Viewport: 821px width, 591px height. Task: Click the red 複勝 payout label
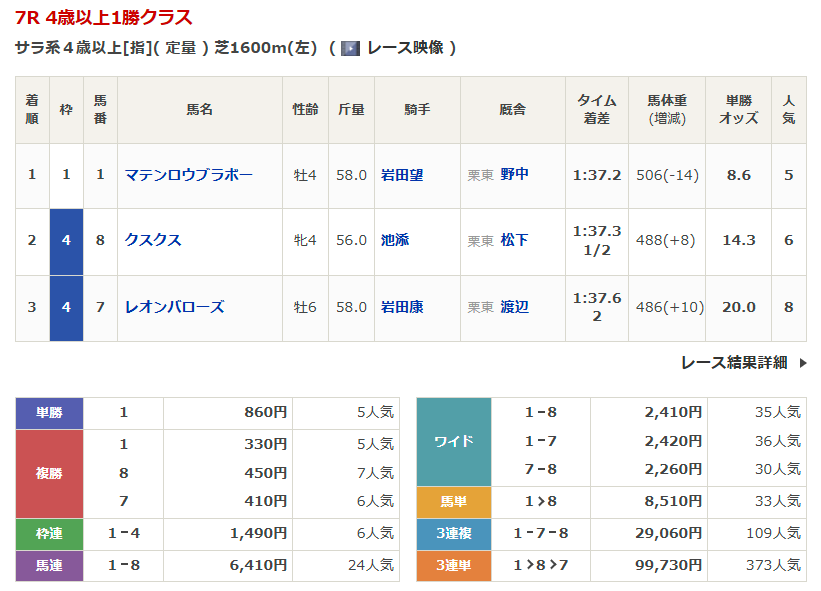tap(49, 473)
